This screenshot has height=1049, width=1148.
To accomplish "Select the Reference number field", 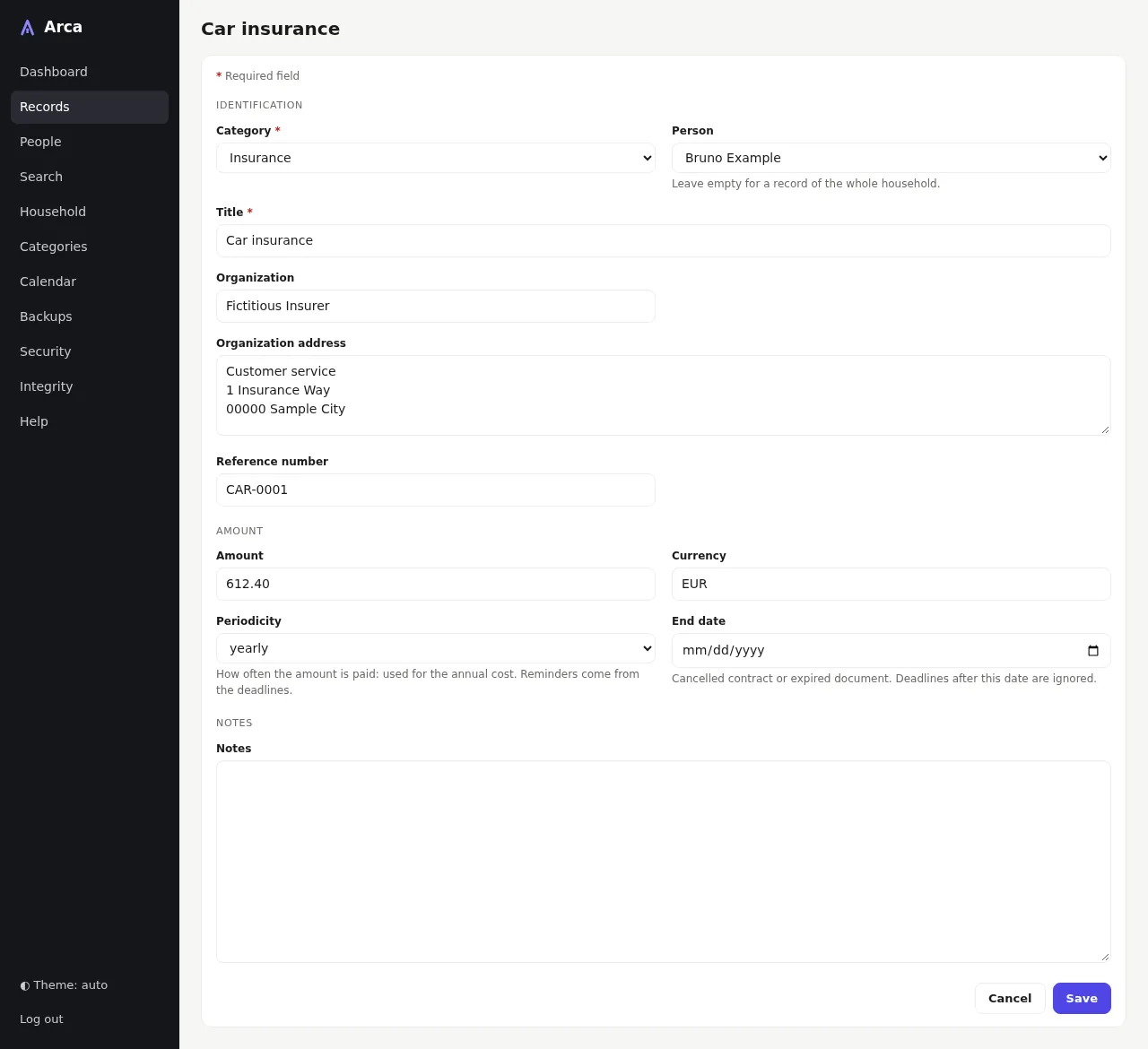I will point(436,490).
